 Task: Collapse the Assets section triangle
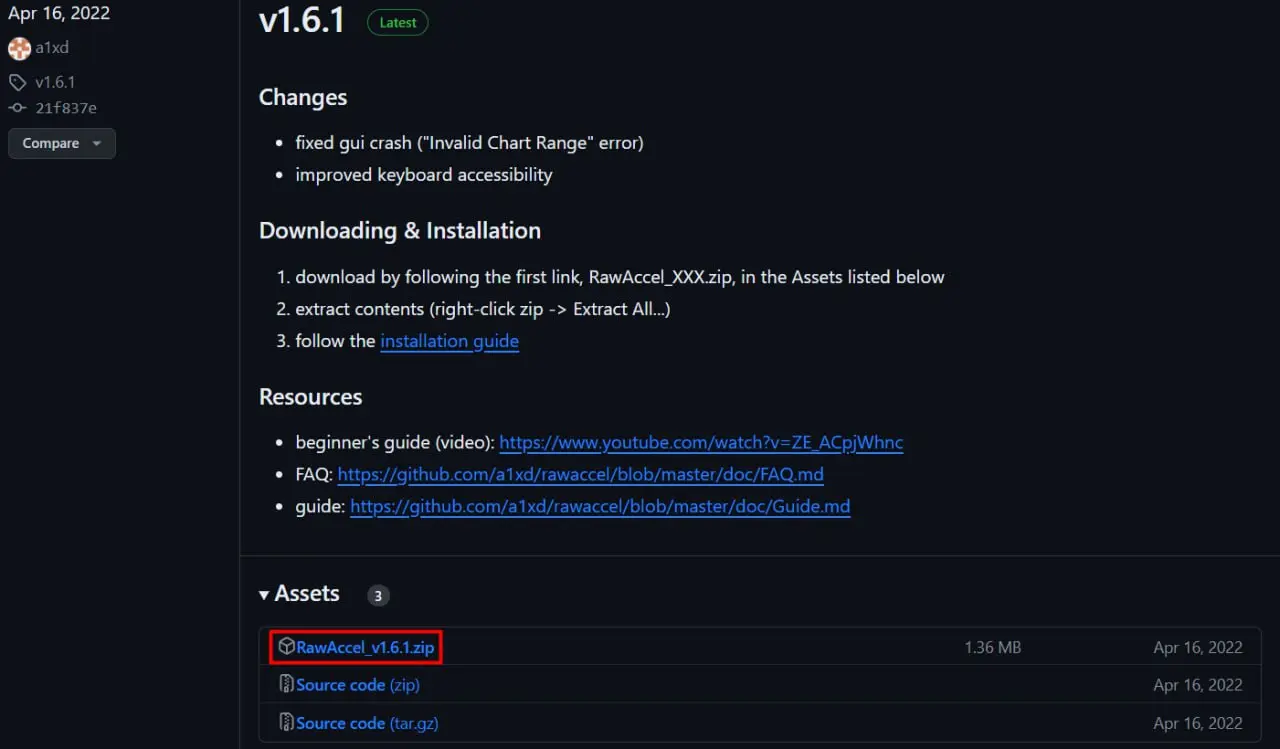pyautogui.click(x=264, y=595)
